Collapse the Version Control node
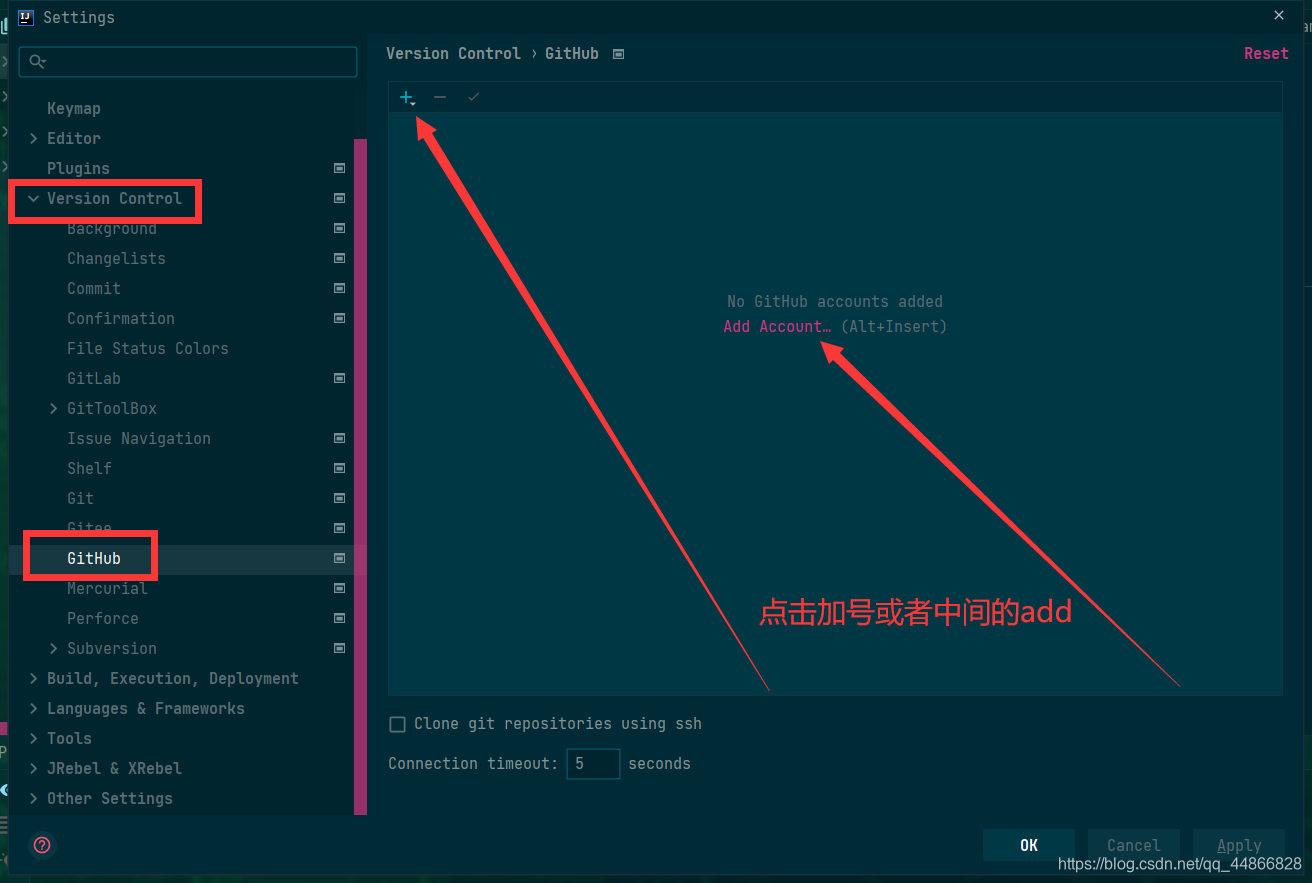 coord(34,198)
